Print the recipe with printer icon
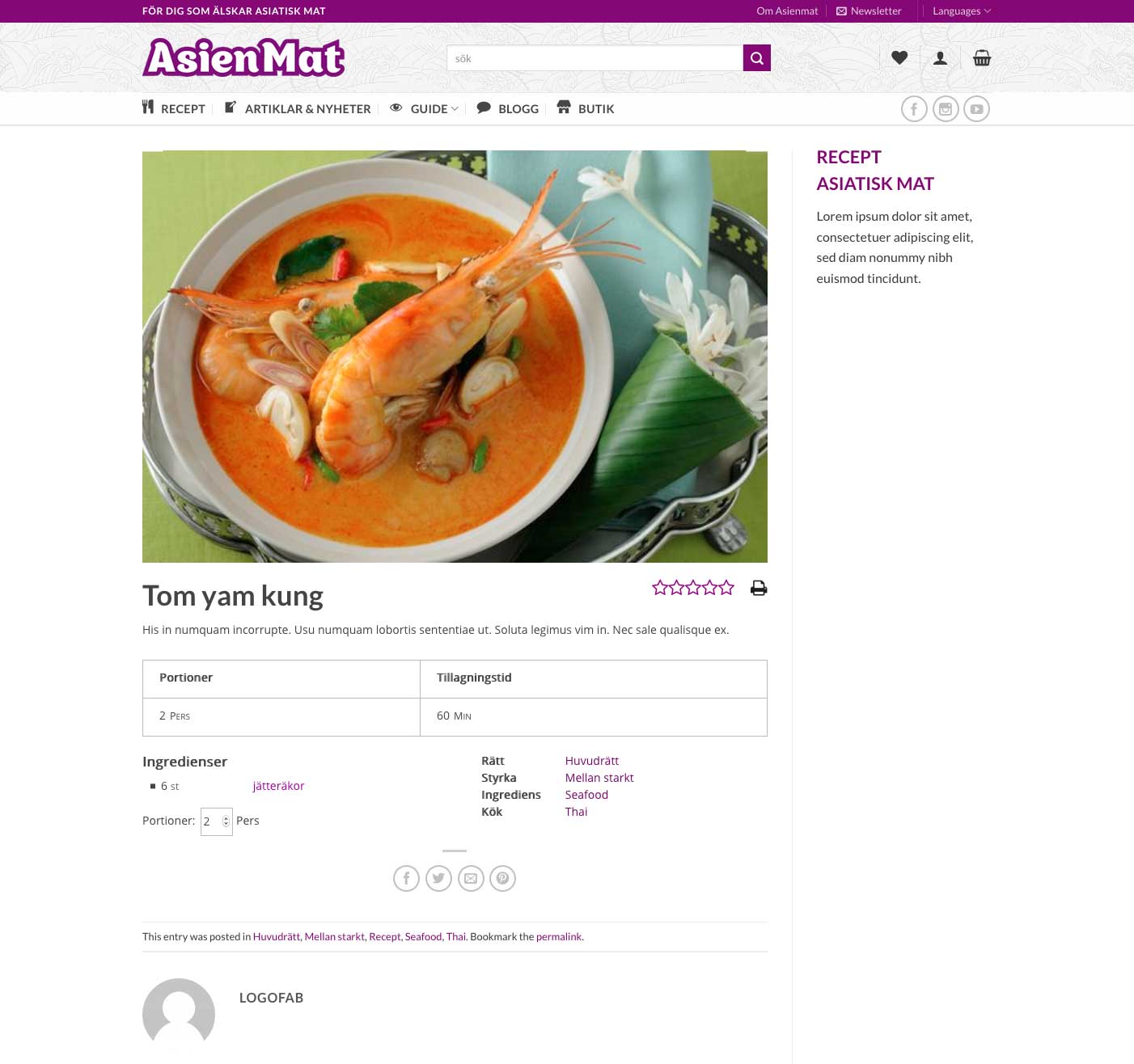 [x=759, y=588]
